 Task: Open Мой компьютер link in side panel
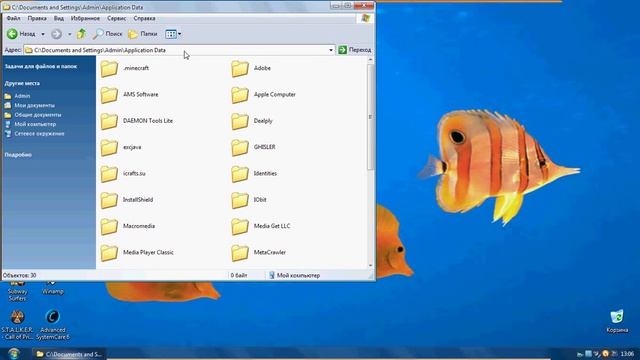coord(35,124)
